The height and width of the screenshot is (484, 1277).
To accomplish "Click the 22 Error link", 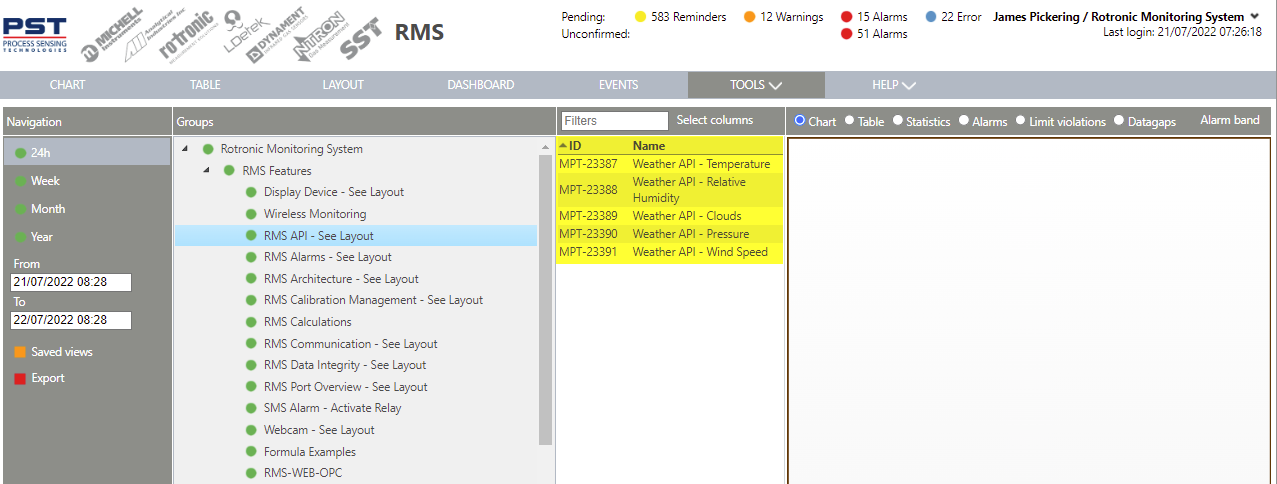I will (x=961, y=17).
